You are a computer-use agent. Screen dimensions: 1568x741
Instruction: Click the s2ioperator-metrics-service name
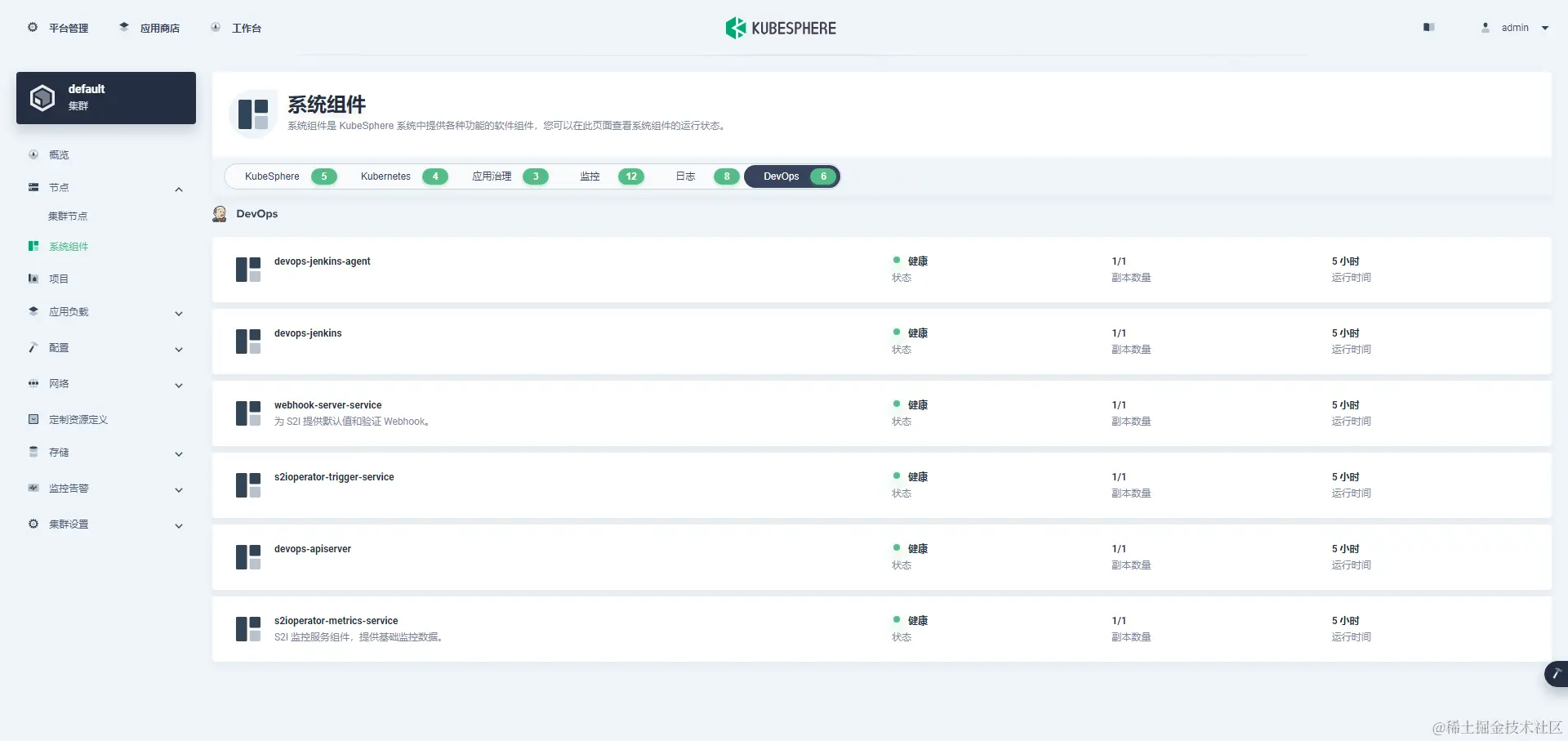click(x=336, y=621)
